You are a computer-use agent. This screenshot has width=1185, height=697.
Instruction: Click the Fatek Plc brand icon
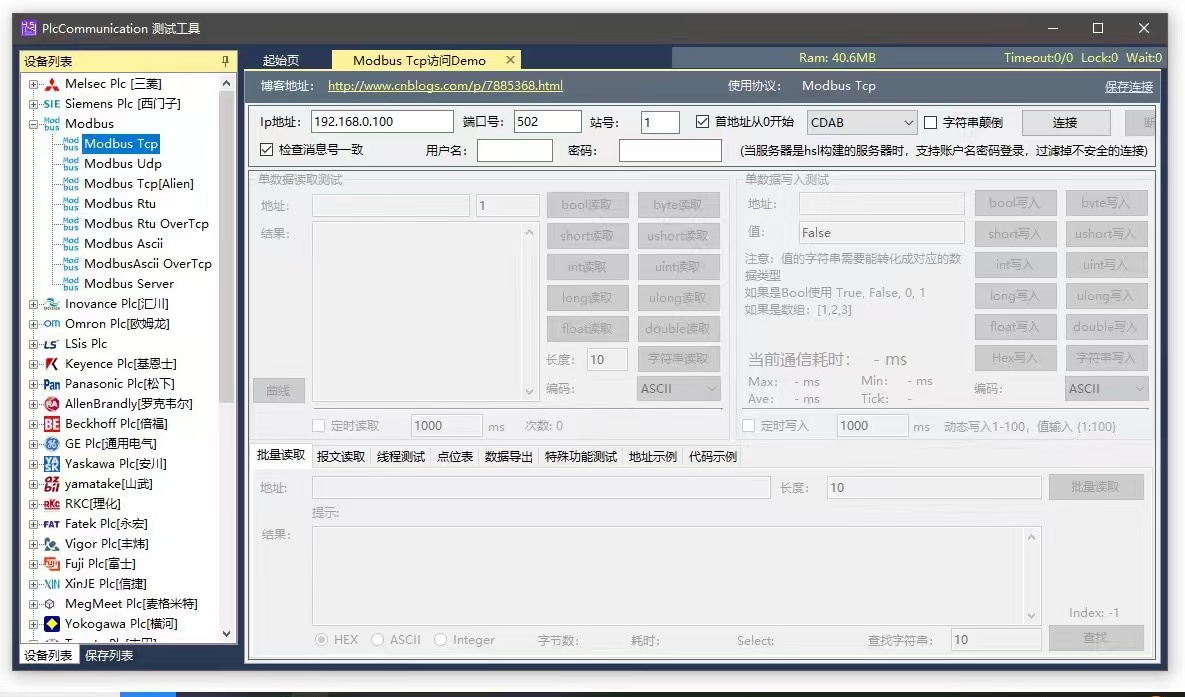point(51,524)
